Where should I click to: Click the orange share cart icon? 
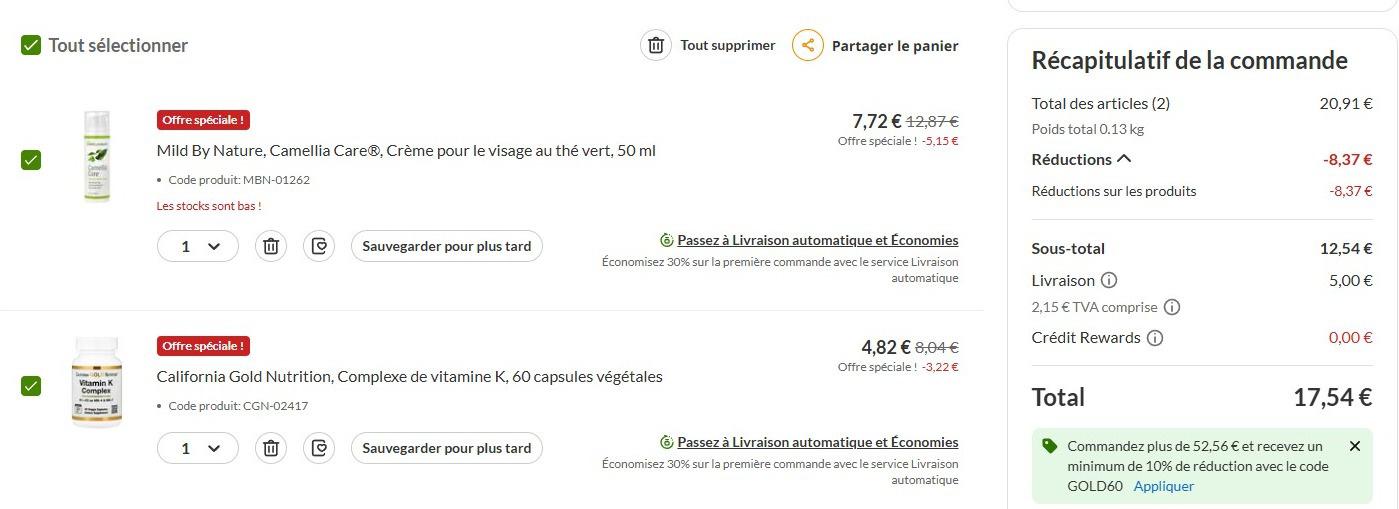808,45
